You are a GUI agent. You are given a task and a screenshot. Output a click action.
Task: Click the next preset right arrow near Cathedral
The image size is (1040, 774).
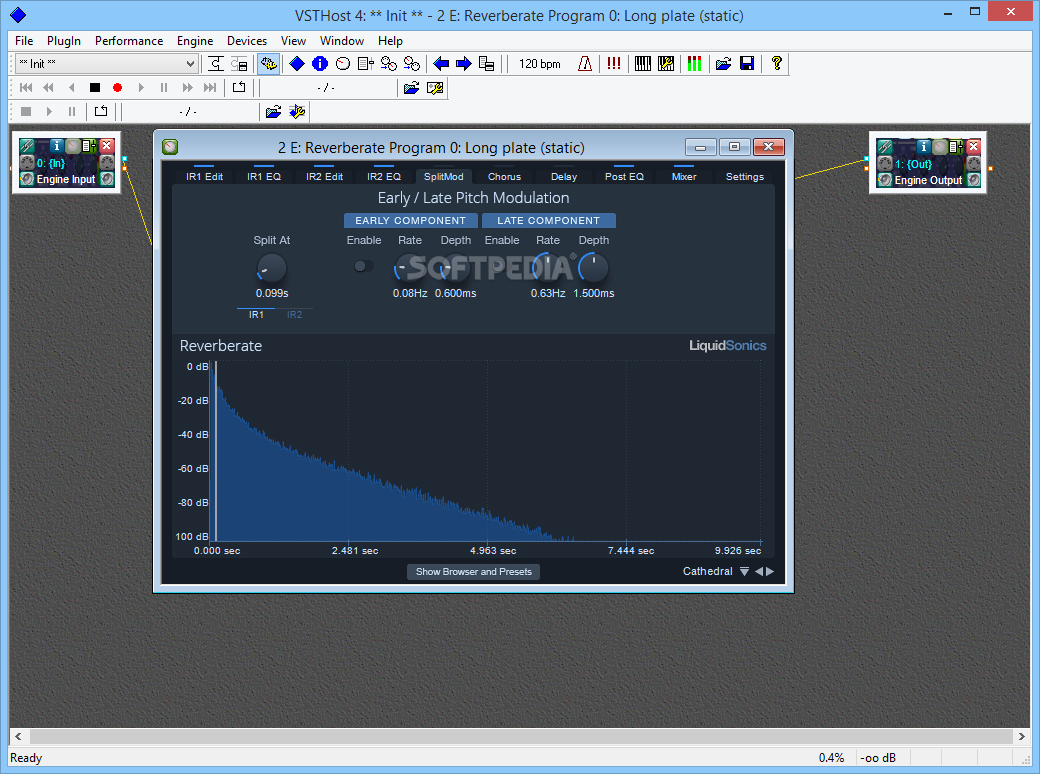click(x=770, y=571)
